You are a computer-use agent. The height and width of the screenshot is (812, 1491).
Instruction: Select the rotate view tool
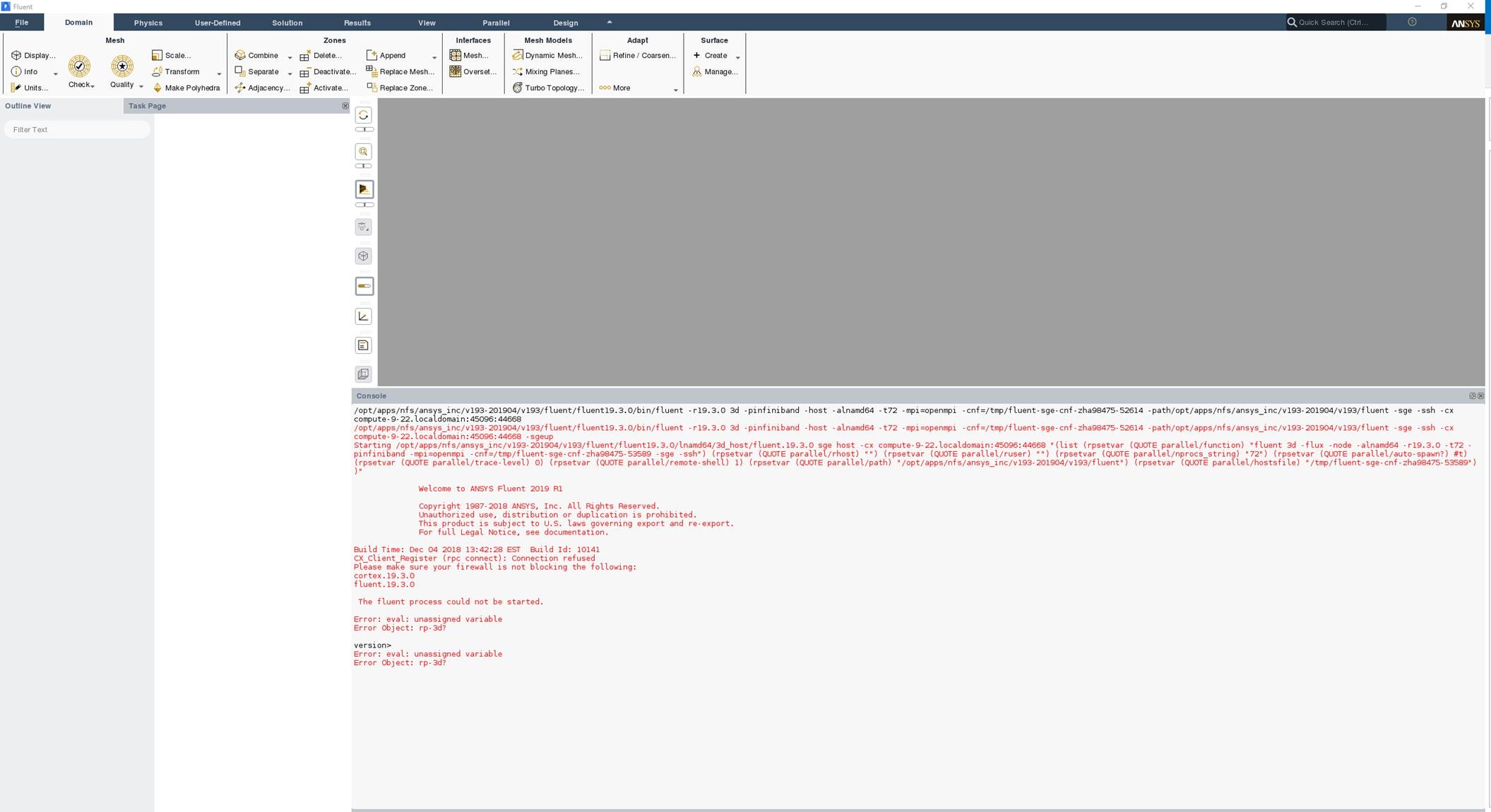364,115
